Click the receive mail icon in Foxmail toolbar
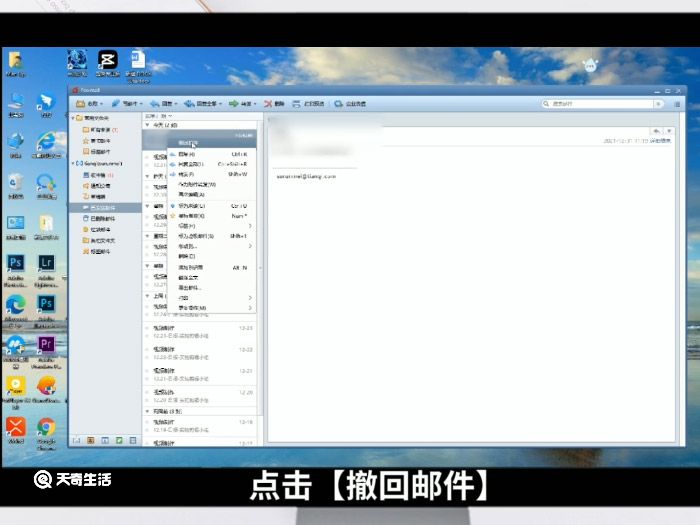The height and width of the screenshot is (525, 700). (80, 104)
